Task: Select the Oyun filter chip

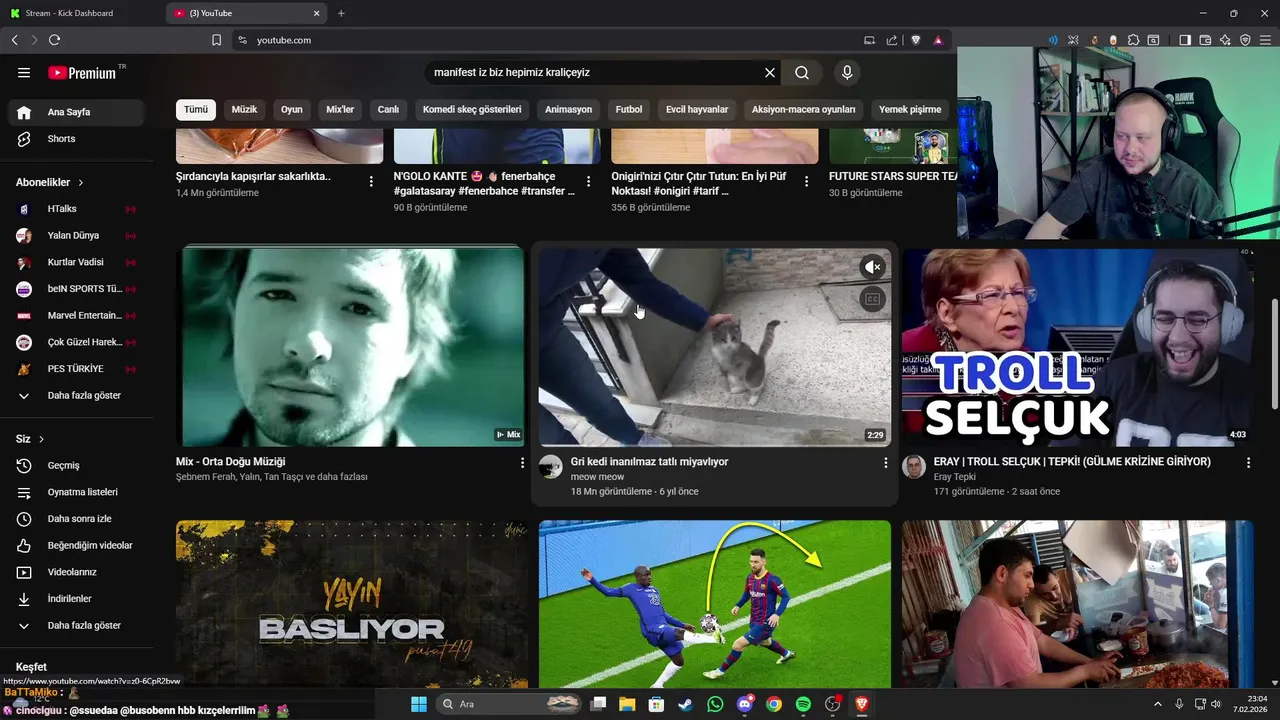Action: [292, 109]
